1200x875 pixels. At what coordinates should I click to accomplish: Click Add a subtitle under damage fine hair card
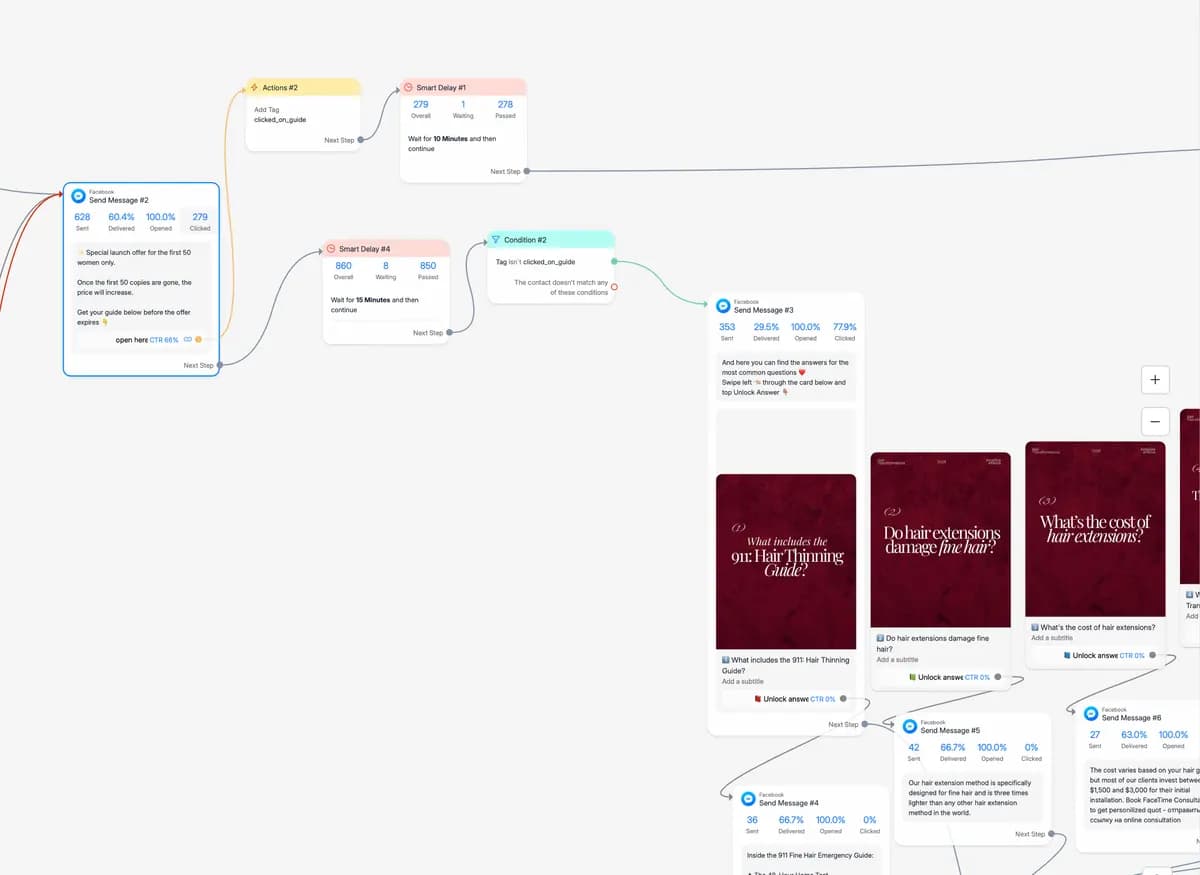[897, 660]
